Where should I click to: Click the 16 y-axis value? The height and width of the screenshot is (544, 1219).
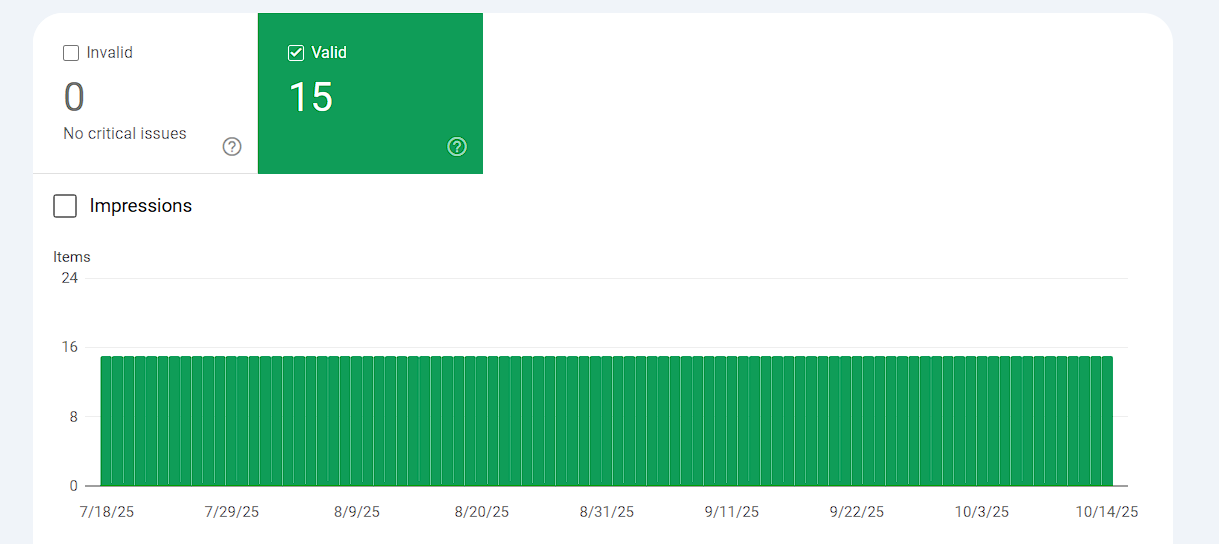[69, 347]
